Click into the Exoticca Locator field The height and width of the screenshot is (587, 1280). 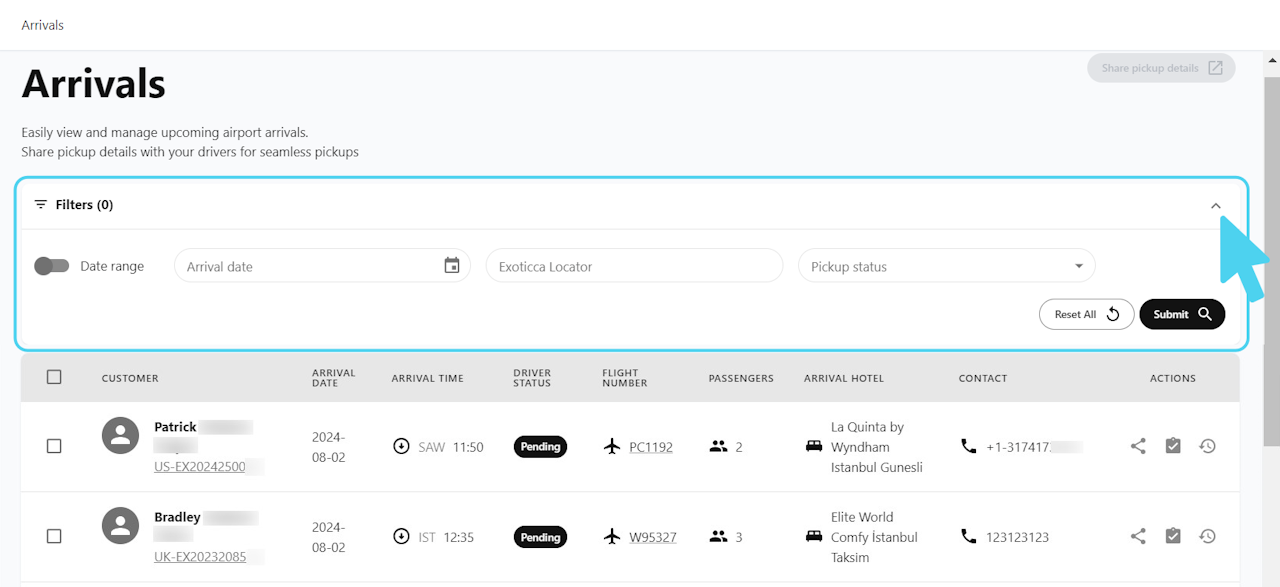click(634, 266)
